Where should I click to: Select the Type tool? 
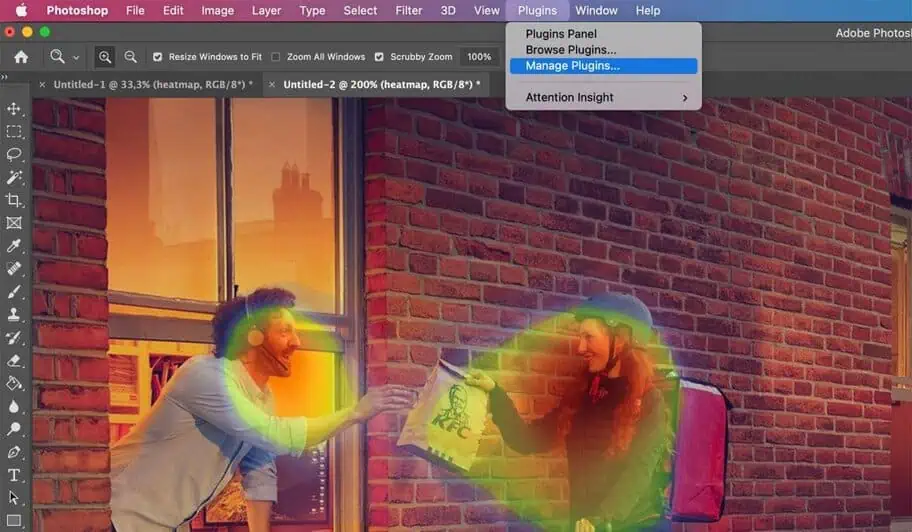[14, 475]
